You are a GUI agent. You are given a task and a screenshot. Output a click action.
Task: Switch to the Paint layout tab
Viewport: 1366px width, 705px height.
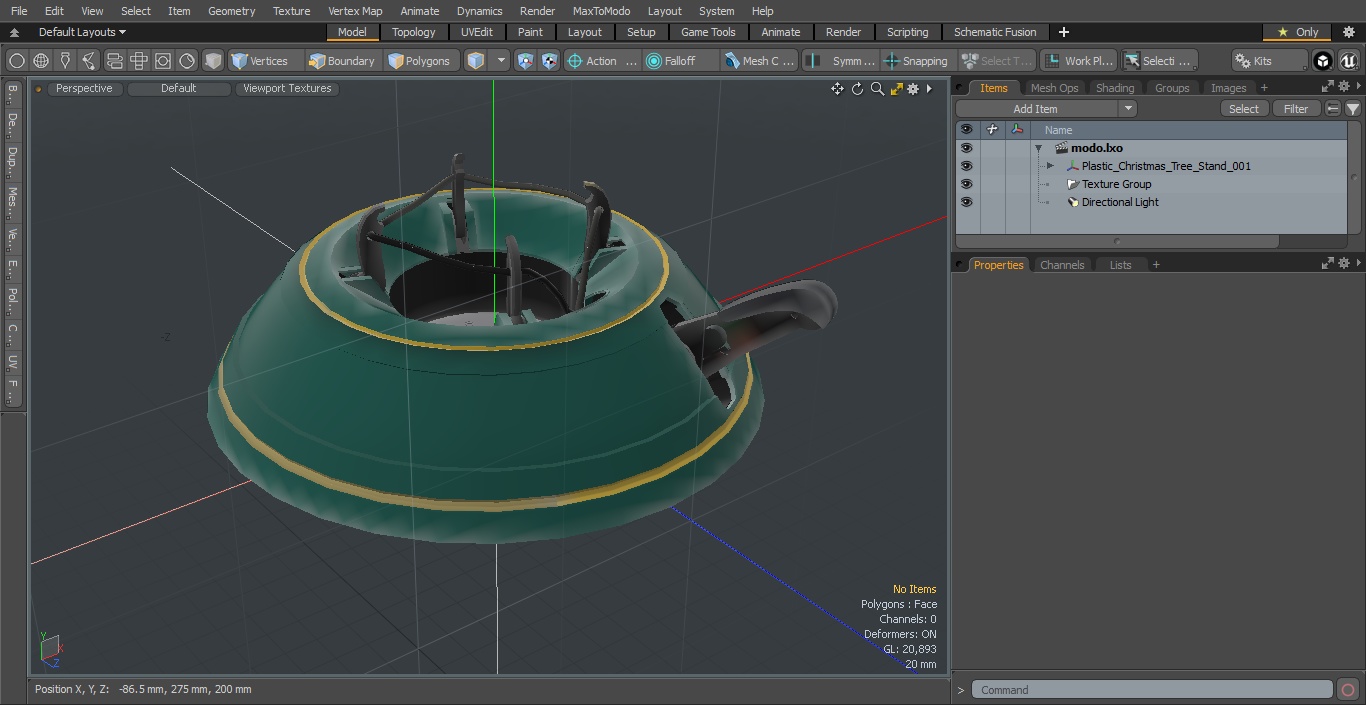(x=531, y=32)
